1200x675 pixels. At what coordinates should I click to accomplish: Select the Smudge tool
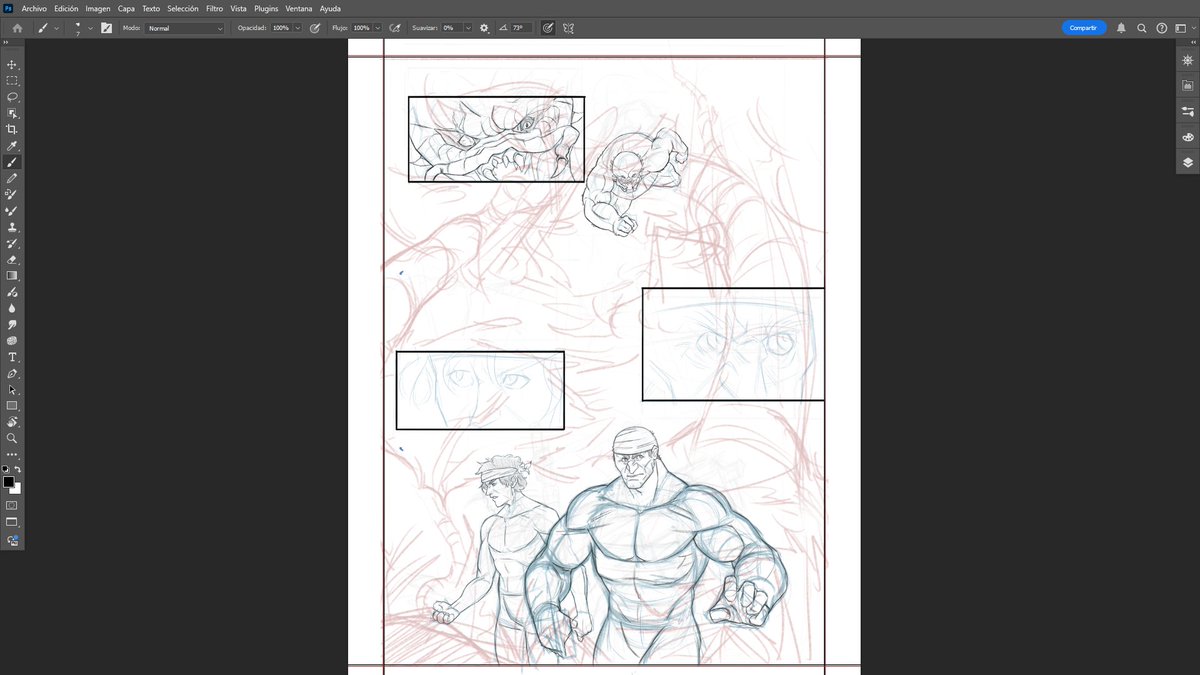tap(12, 324)
